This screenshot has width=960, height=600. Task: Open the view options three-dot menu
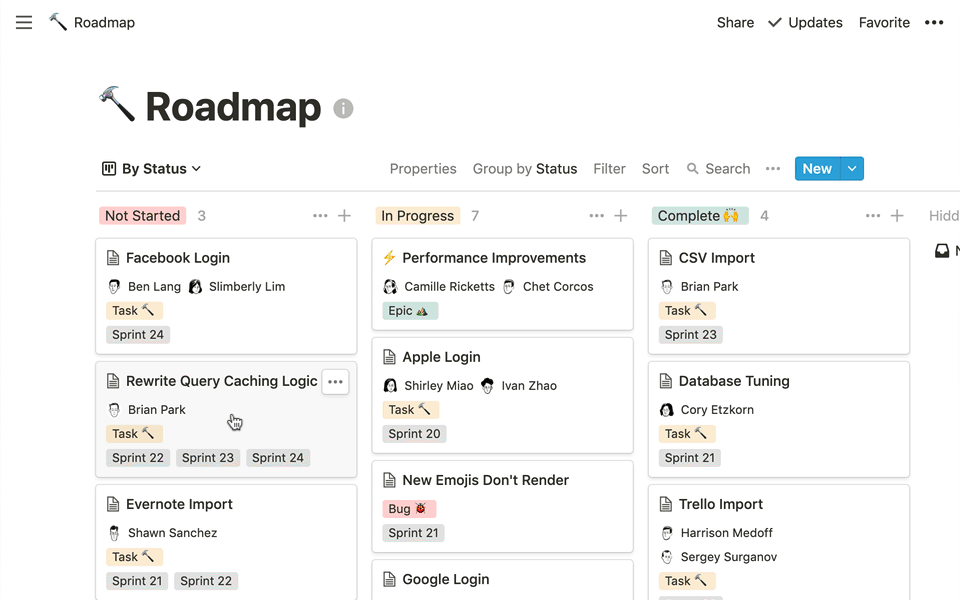pos(772,169)
